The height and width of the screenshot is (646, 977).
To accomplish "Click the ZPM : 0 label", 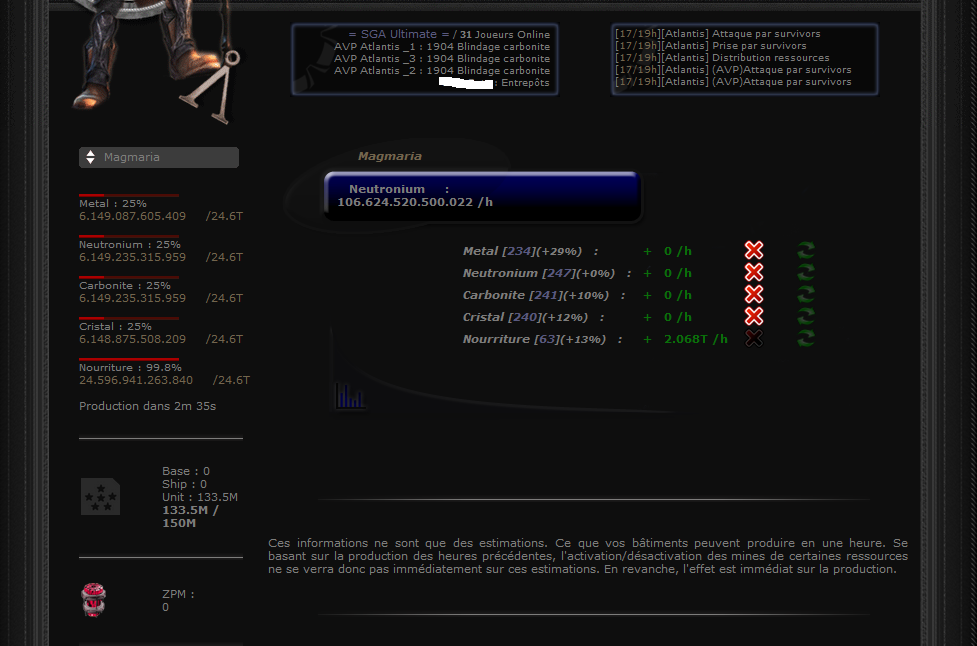I will click(x=178, y=601).
